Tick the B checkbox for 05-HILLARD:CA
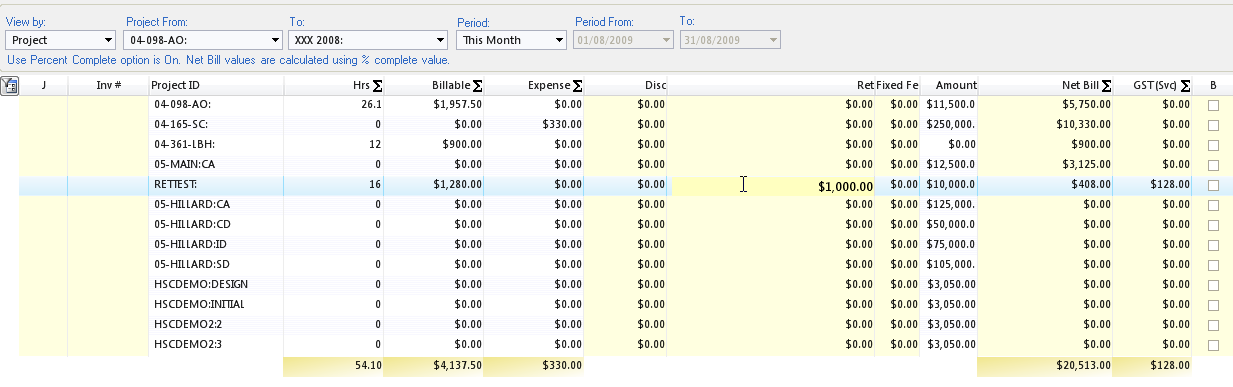 [1213, 205]
